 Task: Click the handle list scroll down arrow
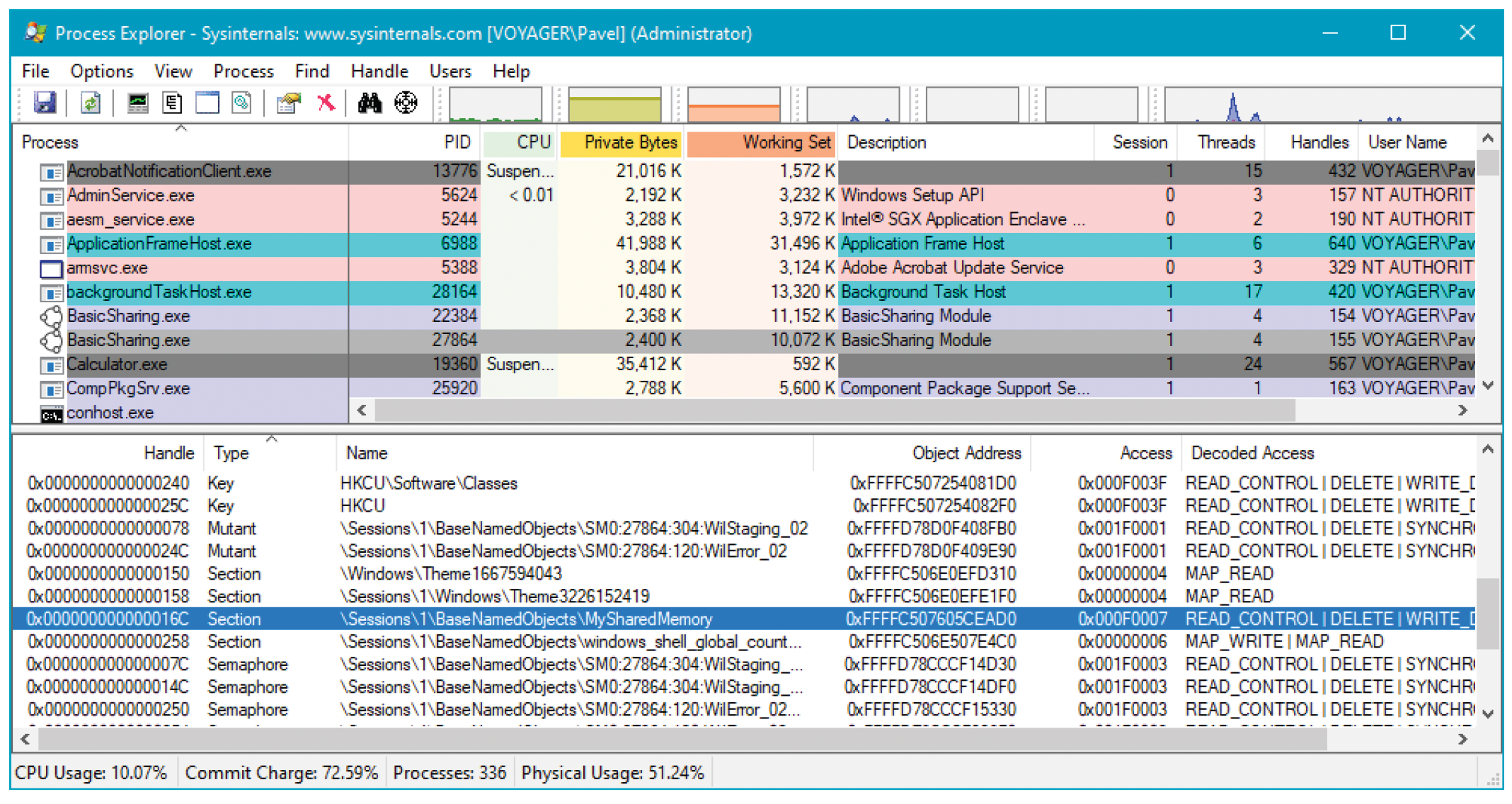click(1488, 715)
